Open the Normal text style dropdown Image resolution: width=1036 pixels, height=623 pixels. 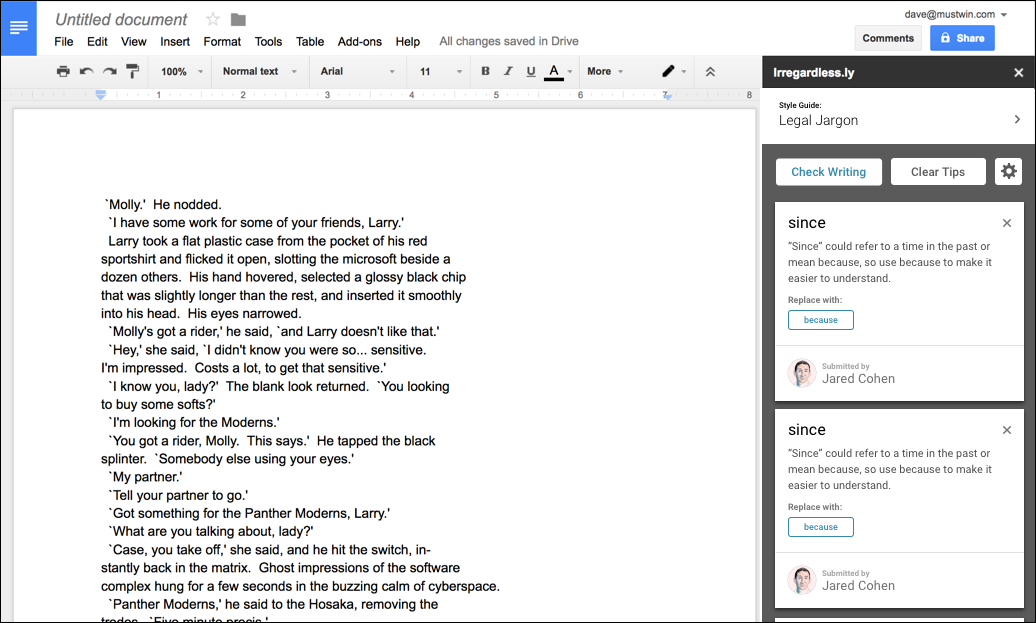260,71
